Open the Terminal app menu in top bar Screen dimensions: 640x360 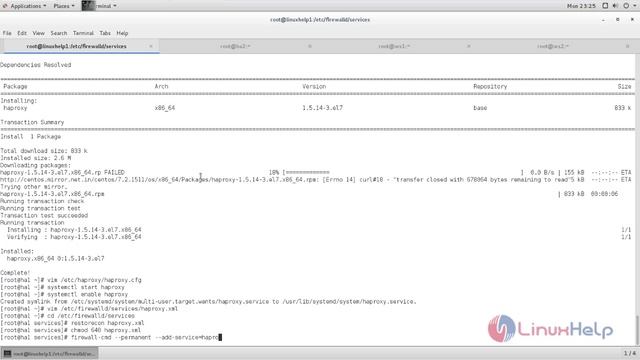(99, 6)
